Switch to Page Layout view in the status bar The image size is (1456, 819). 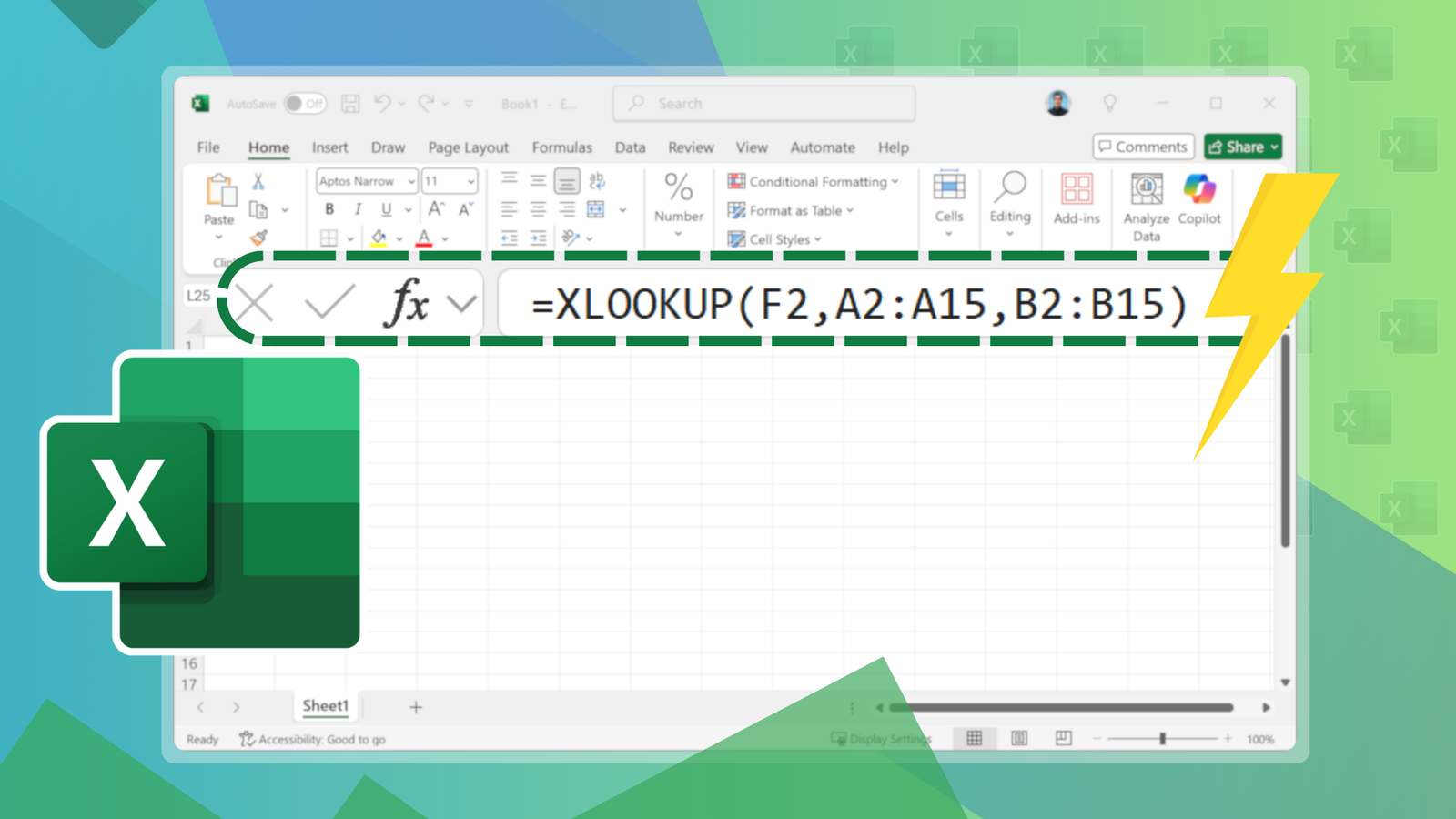1019,738
